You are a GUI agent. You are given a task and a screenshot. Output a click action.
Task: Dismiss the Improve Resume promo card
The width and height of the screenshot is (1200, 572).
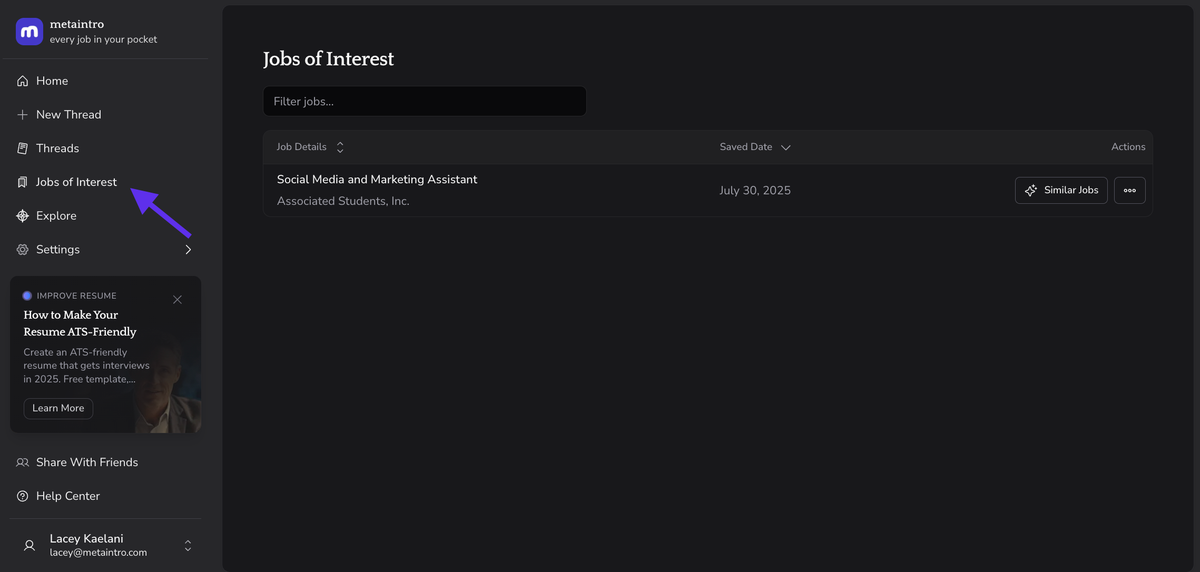177,299
